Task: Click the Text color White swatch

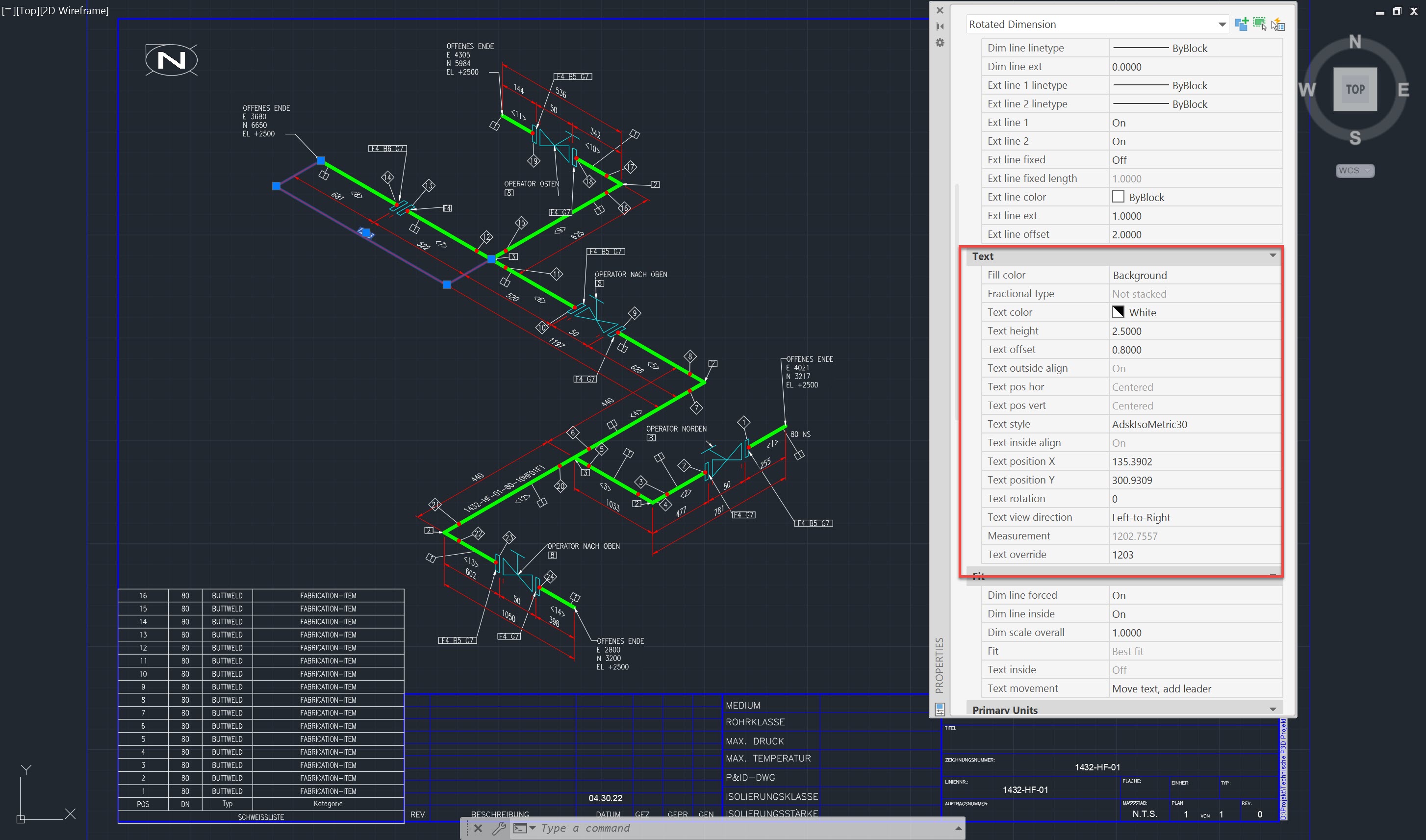Action: [1118, 312]
